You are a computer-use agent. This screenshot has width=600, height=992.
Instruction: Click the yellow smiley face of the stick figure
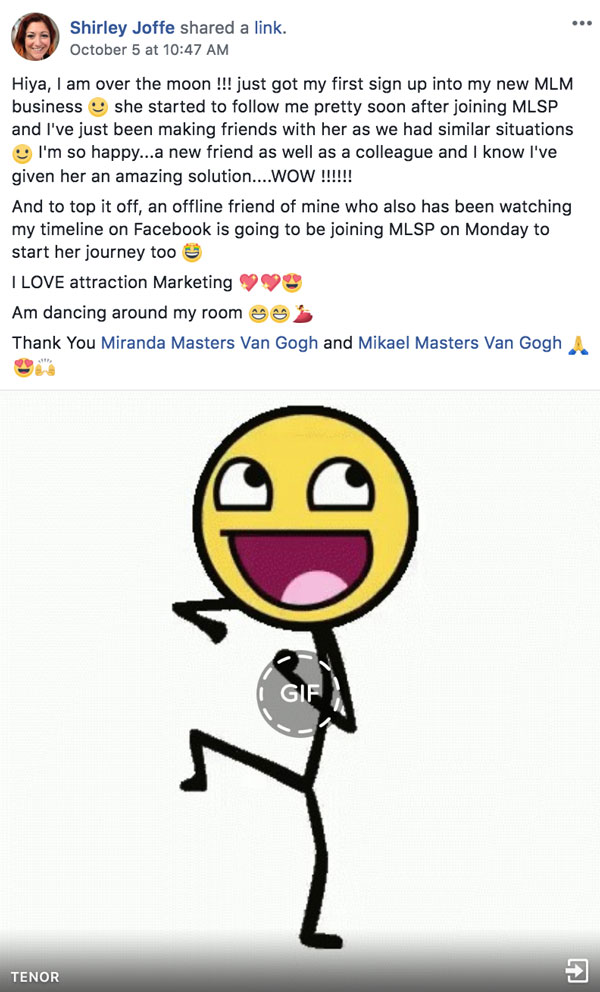click(x=306, y=518)
